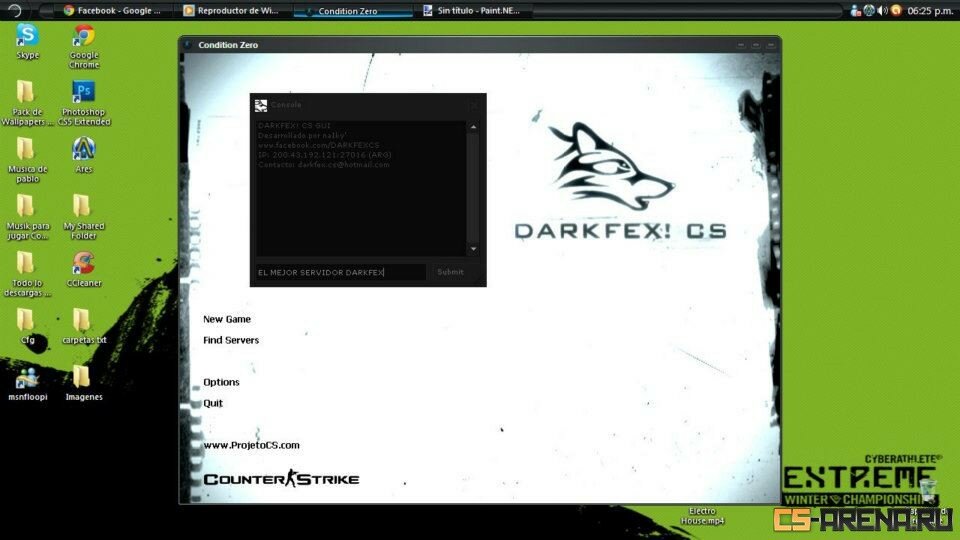Screen dimensions: 960x540
Task: Open Photoshop CS5 Extended shortcut
Action: (x=84, y=93)
